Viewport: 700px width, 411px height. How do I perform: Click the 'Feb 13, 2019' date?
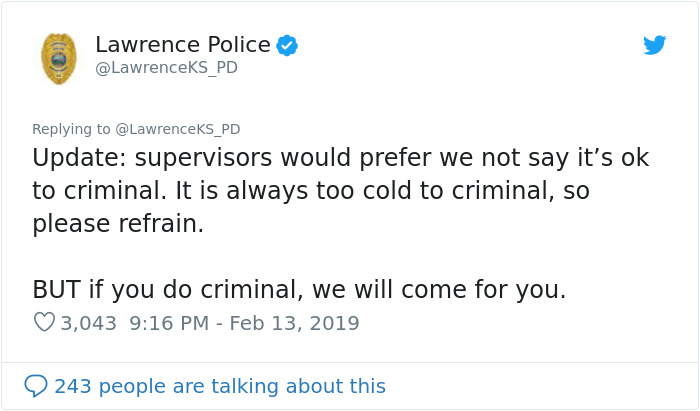[292, 323]
